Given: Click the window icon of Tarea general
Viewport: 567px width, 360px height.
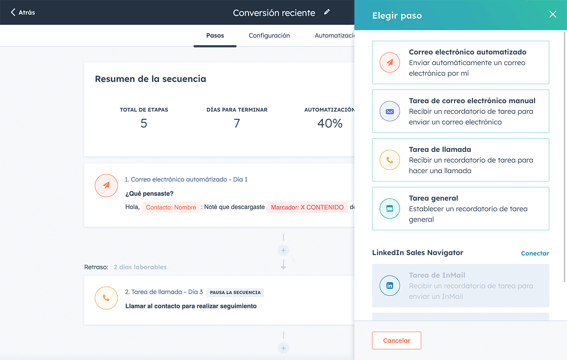Looking at the screenshot, I should tap(389, 209).
